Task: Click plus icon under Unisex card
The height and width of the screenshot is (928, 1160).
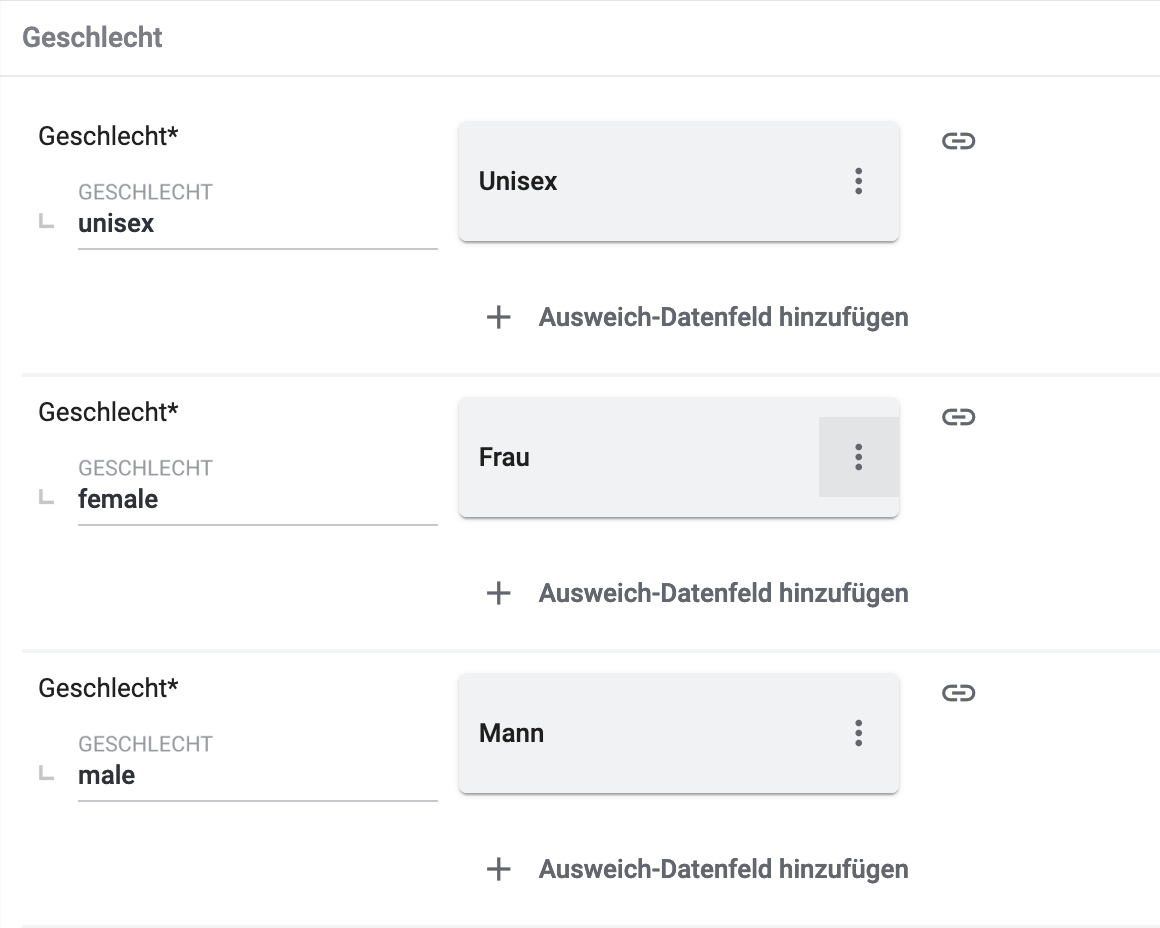Action: (498, 317)
